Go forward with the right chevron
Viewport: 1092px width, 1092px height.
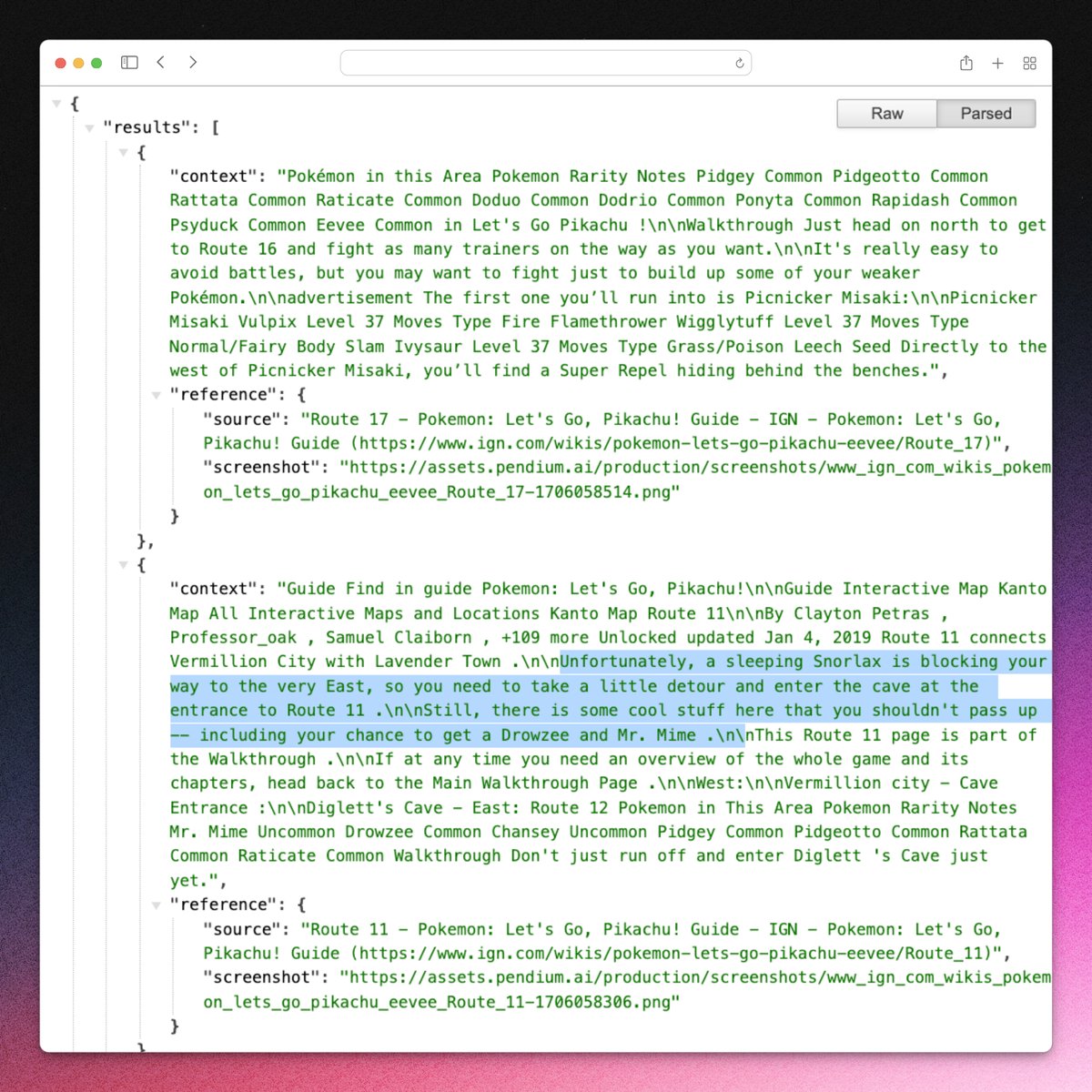click(193, 62)
